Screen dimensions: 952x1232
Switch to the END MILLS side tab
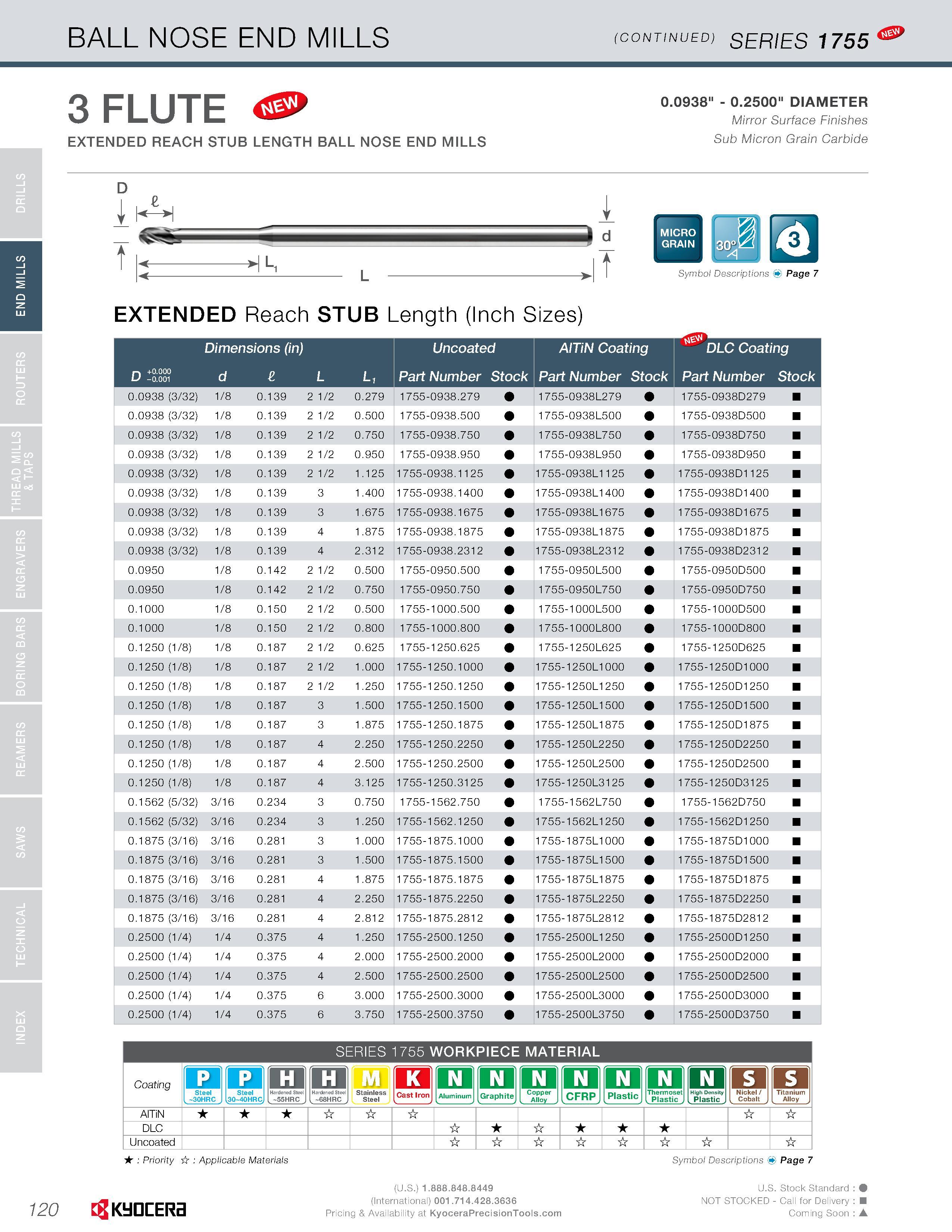pos(21,286)
